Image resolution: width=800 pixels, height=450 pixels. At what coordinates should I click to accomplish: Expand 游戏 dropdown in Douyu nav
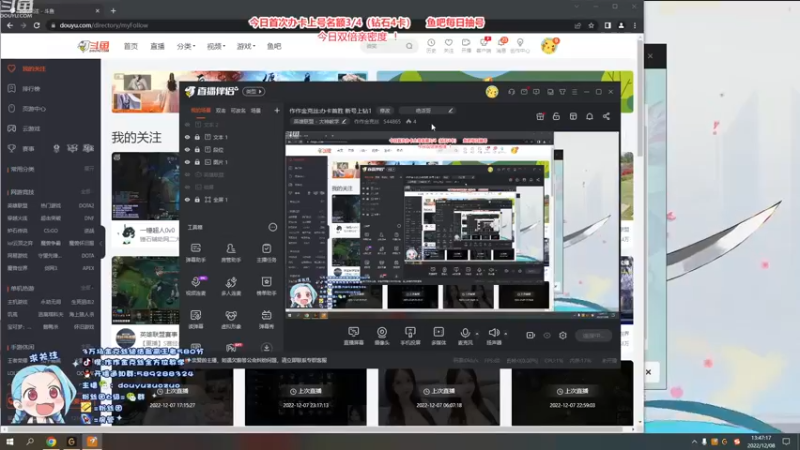(246, 46)
